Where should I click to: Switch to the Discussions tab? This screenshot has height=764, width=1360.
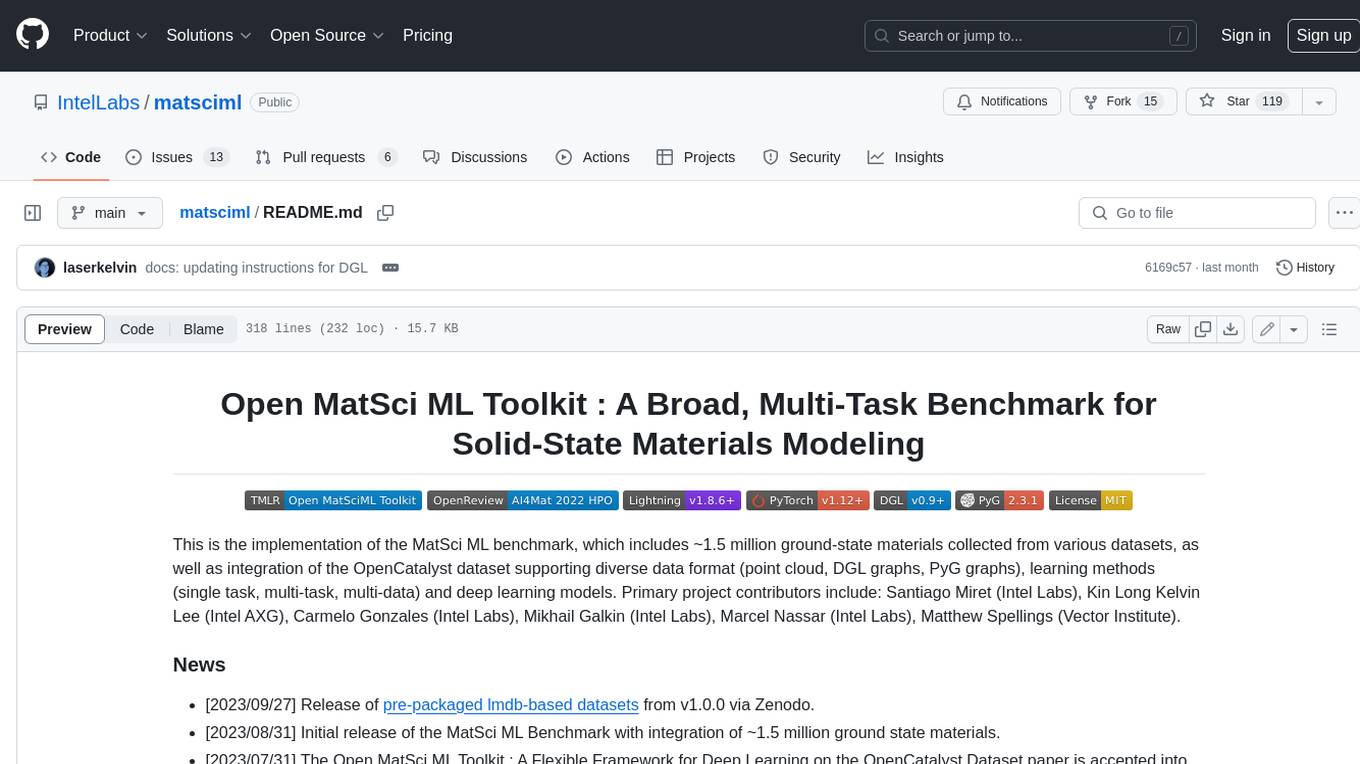click(475, 157)
